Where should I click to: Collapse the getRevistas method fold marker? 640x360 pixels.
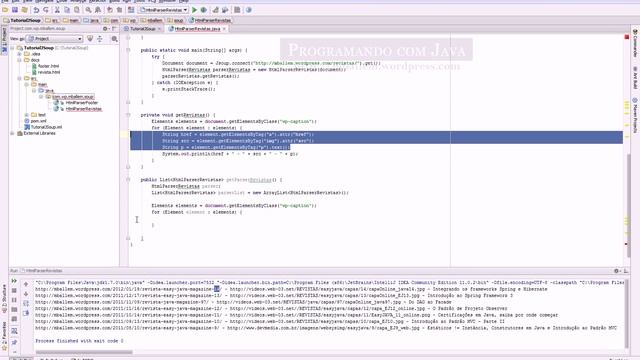pos(128,115)
